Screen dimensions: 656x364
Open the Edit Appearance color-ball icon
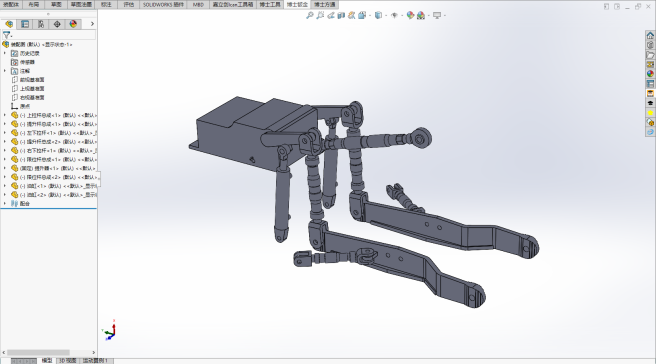coord(410,15)
